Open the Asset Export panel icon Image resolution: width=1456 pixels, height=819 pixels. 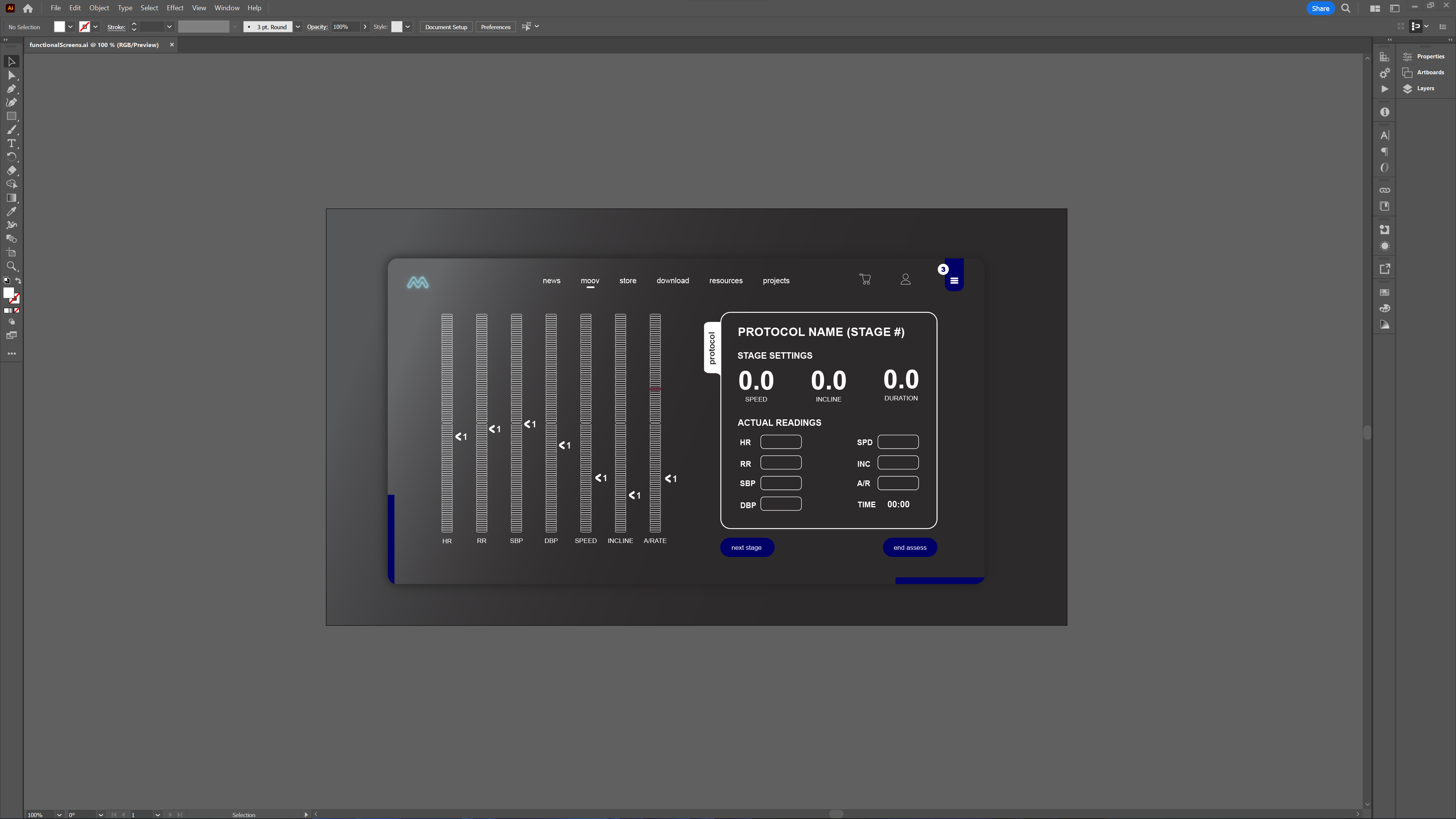pos(1384,269)
